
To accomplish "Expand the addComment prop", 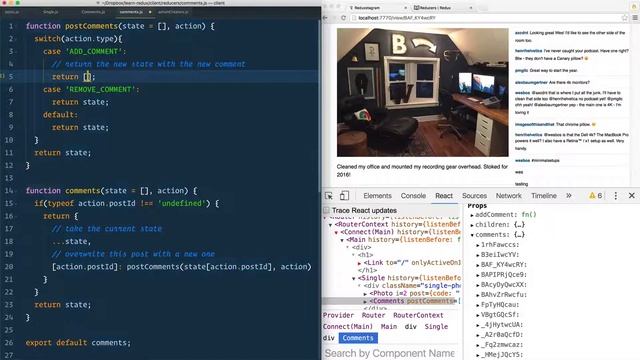I will pos(472,215).
